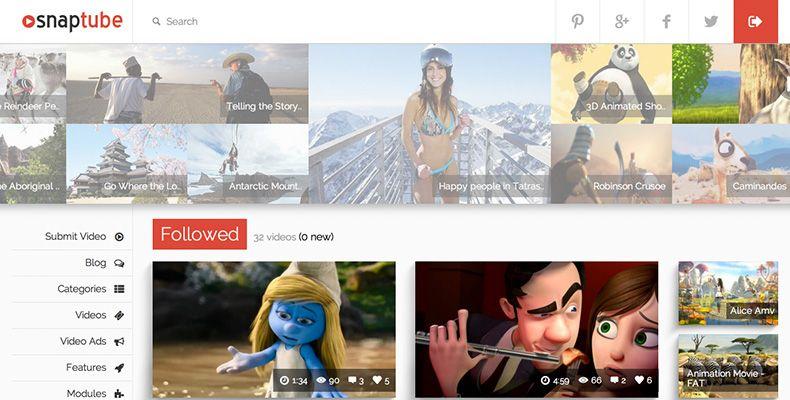Open the Alice Amv thumbnail
Screen dimensions: 790x400
[x=728, y=293]
